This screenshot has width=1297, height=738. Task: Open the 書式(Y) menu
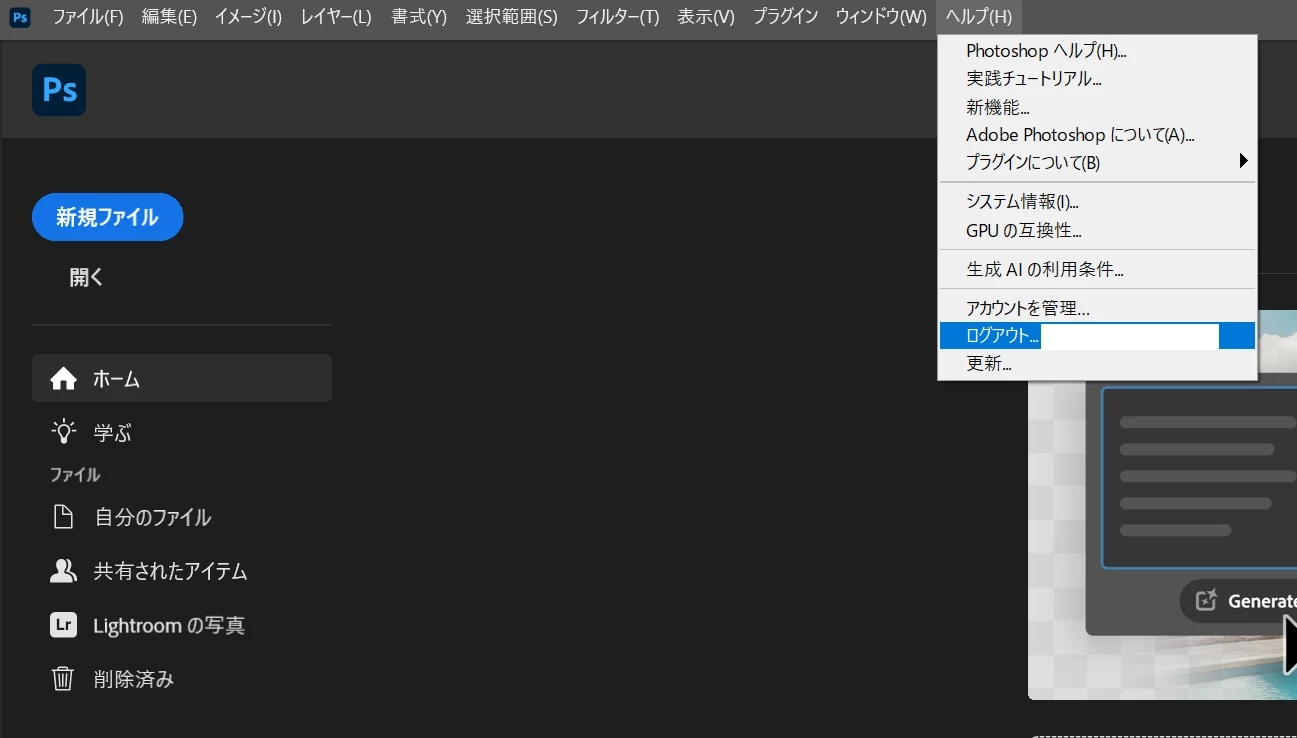tap(419, 17)
